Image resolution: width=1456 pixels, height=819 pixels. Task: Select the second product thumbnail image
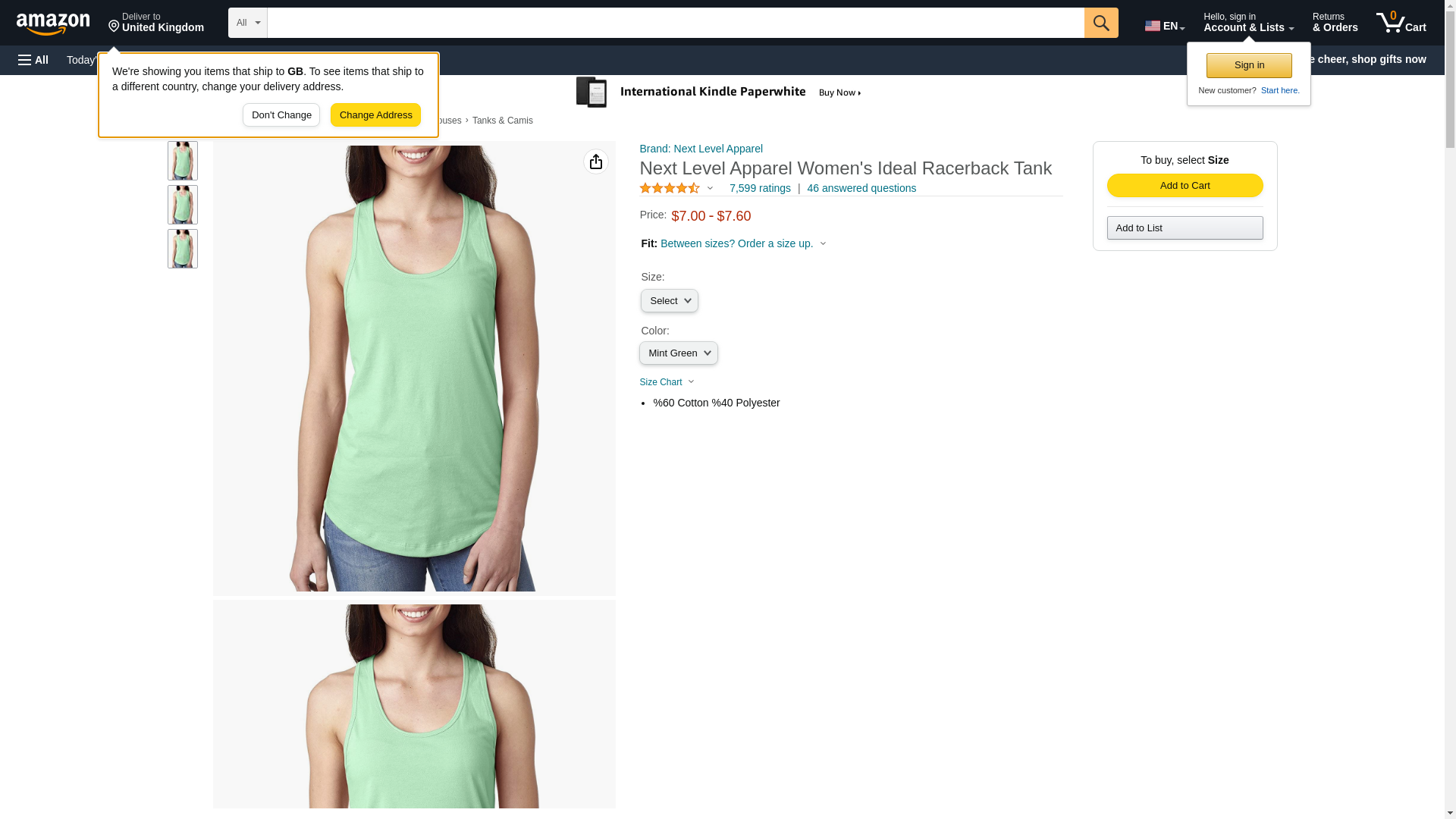(x=183, y=205)
